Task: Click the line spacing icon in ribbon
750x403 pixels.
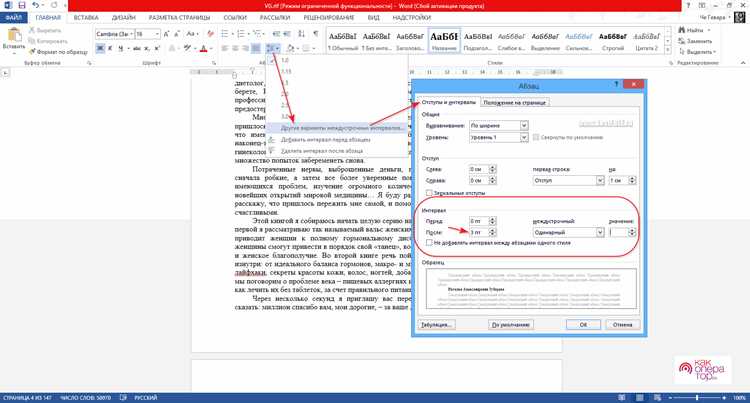Action: click(x=271, y=48)
